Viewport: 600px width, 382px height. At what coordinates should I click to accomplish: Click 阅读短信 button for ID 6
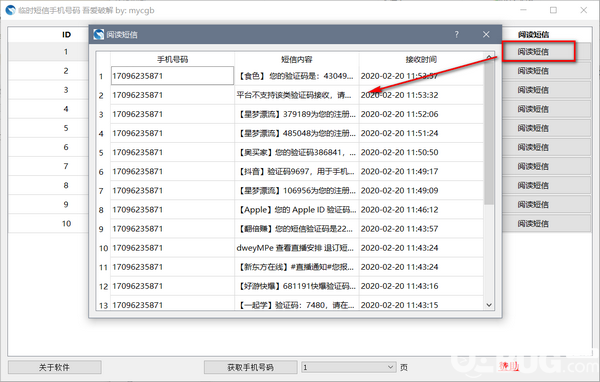click(x=546, y=147)
